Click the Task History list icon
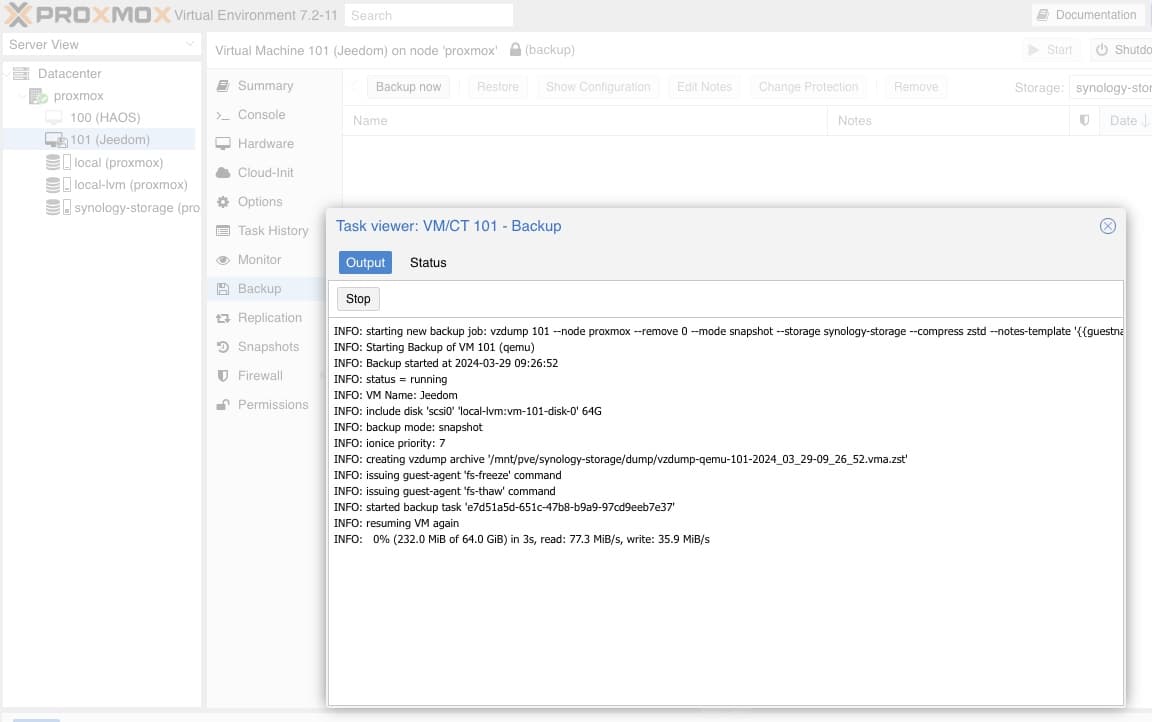Viewport: 1152px width, 722px height. pos(223,231)
